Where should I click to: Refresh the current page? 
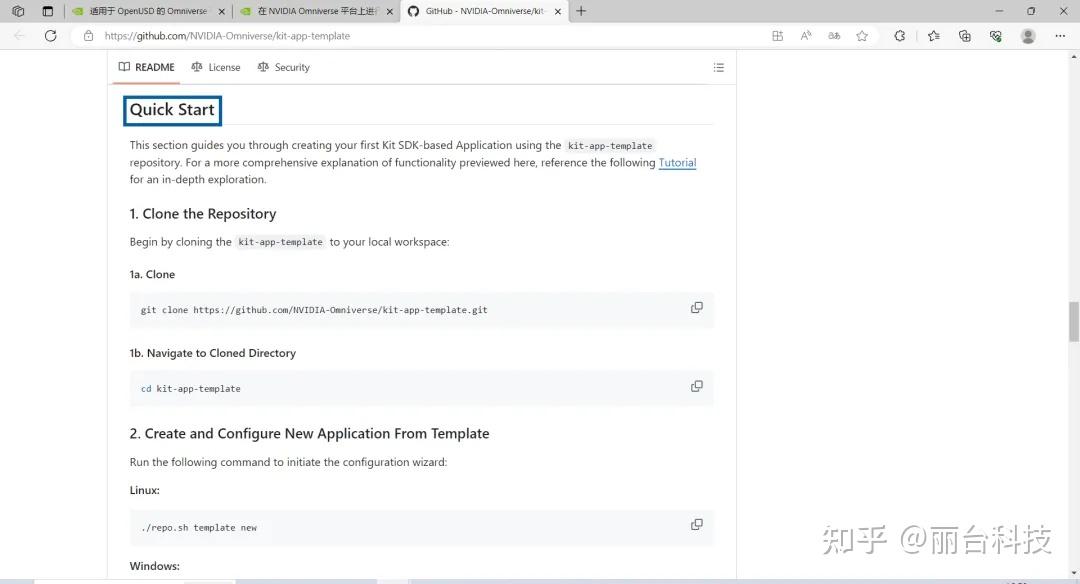(50, 36)
